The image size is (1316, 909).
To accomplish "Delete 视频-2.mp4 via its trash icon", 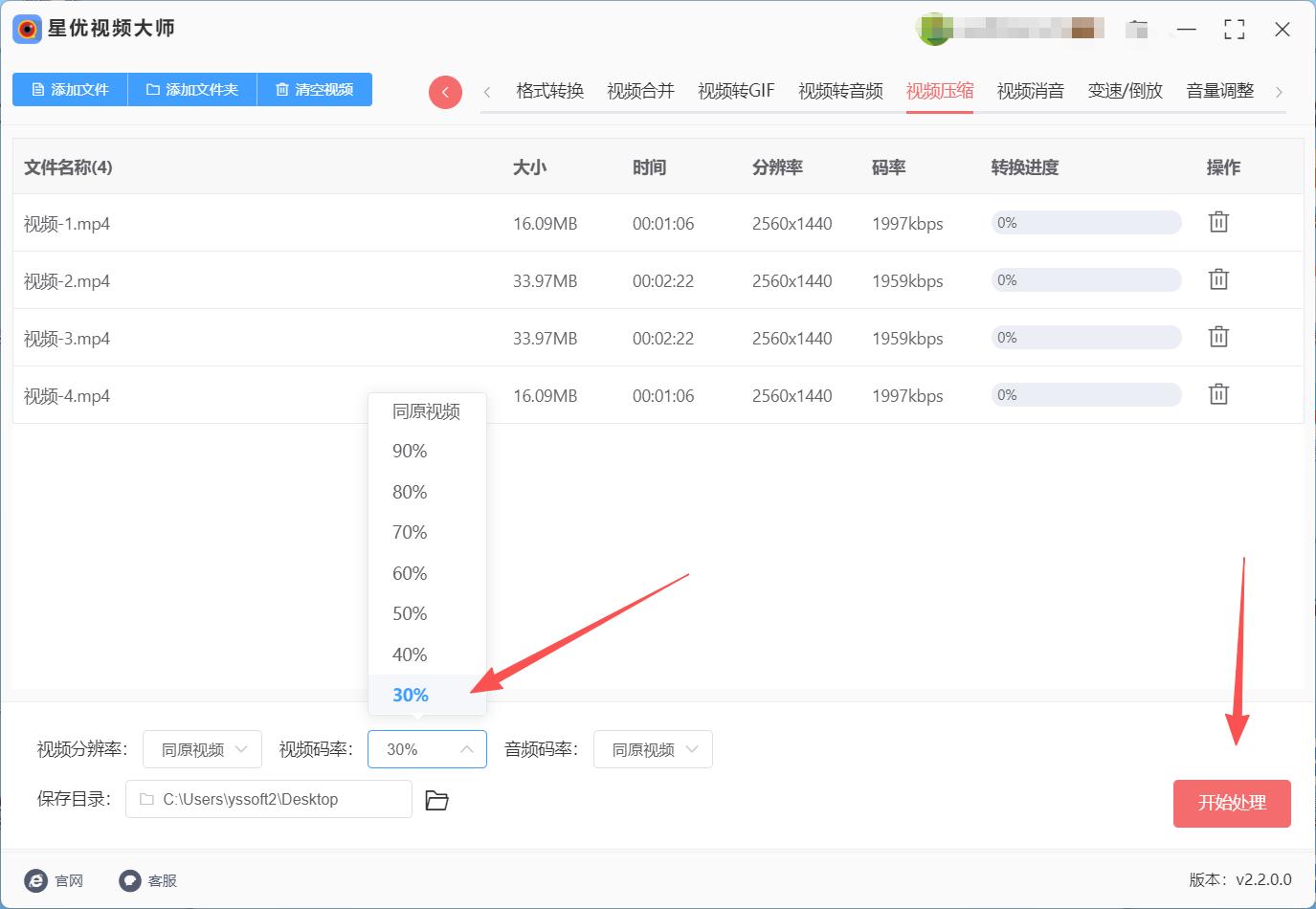I will 1217,279.
